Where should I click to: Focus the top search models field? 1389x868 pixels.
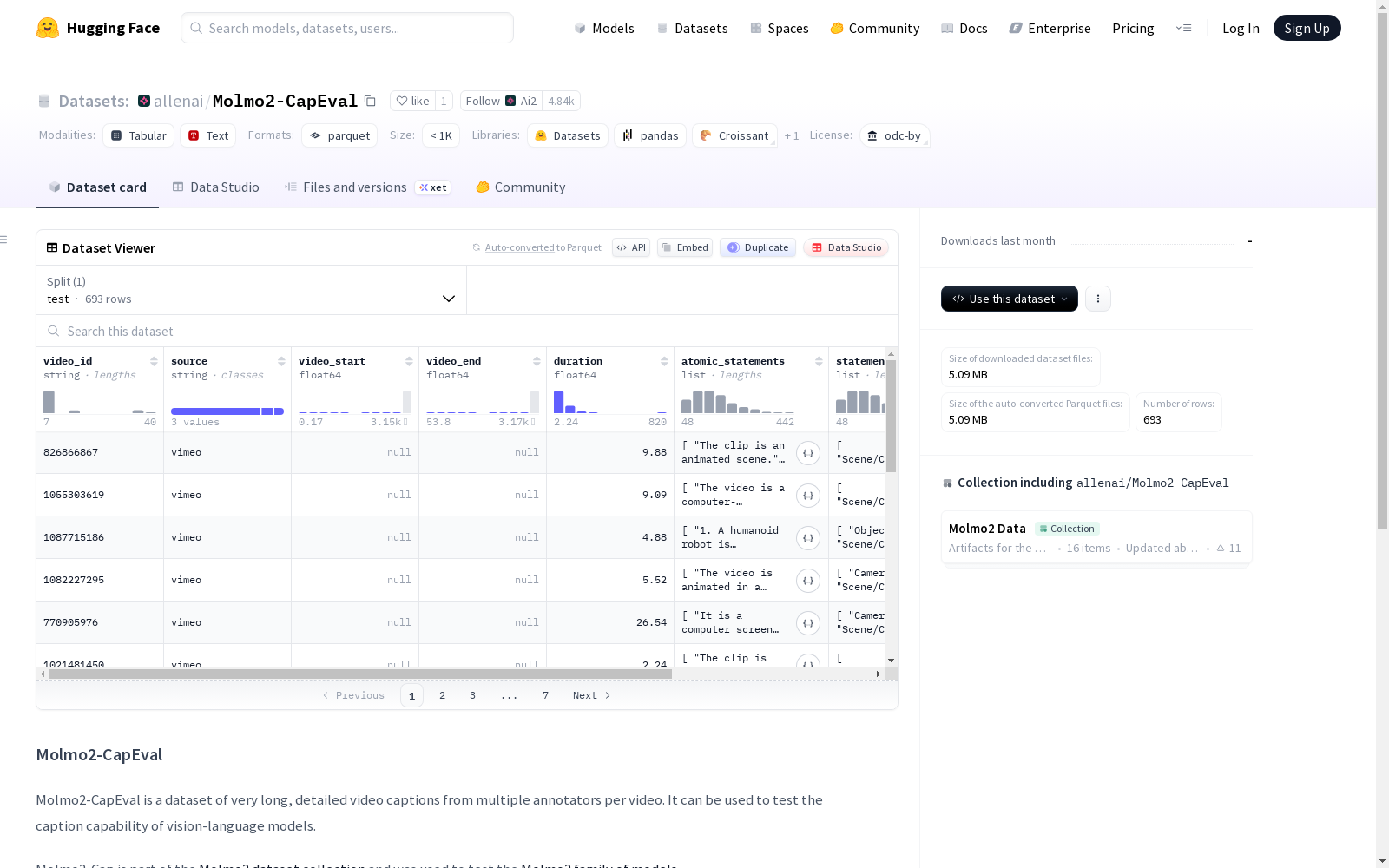point(347,28)
